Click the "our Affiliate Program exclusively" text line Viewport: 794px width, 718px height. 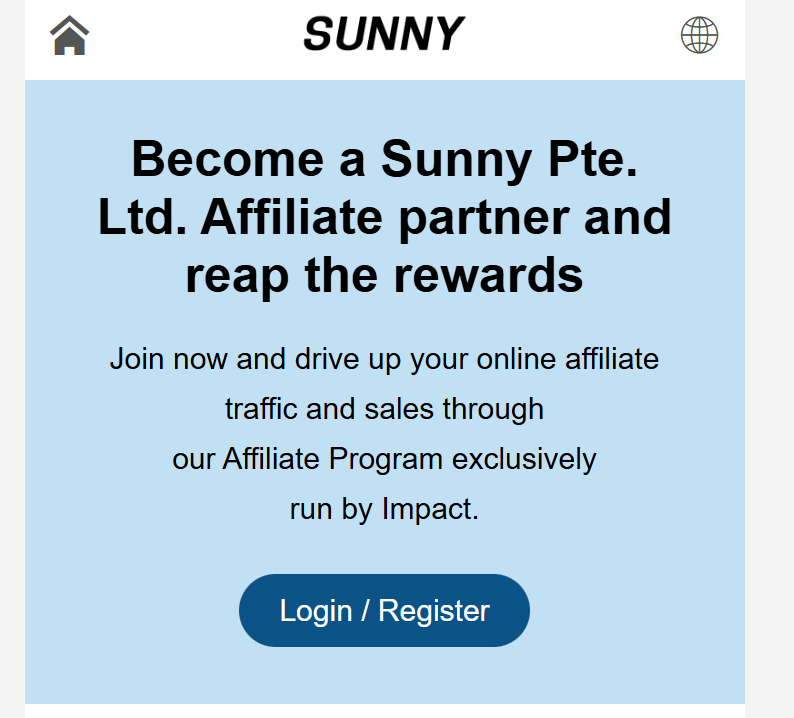tap(384, 459)
